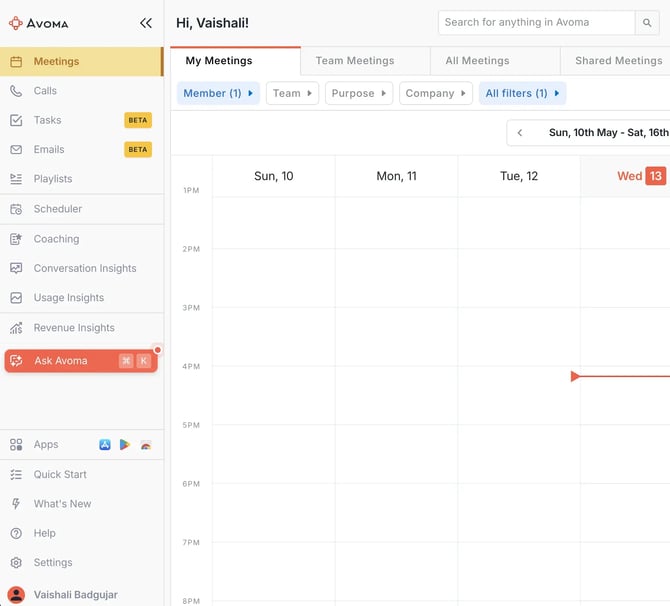Click the Emails BETA badge

[138, 150]
